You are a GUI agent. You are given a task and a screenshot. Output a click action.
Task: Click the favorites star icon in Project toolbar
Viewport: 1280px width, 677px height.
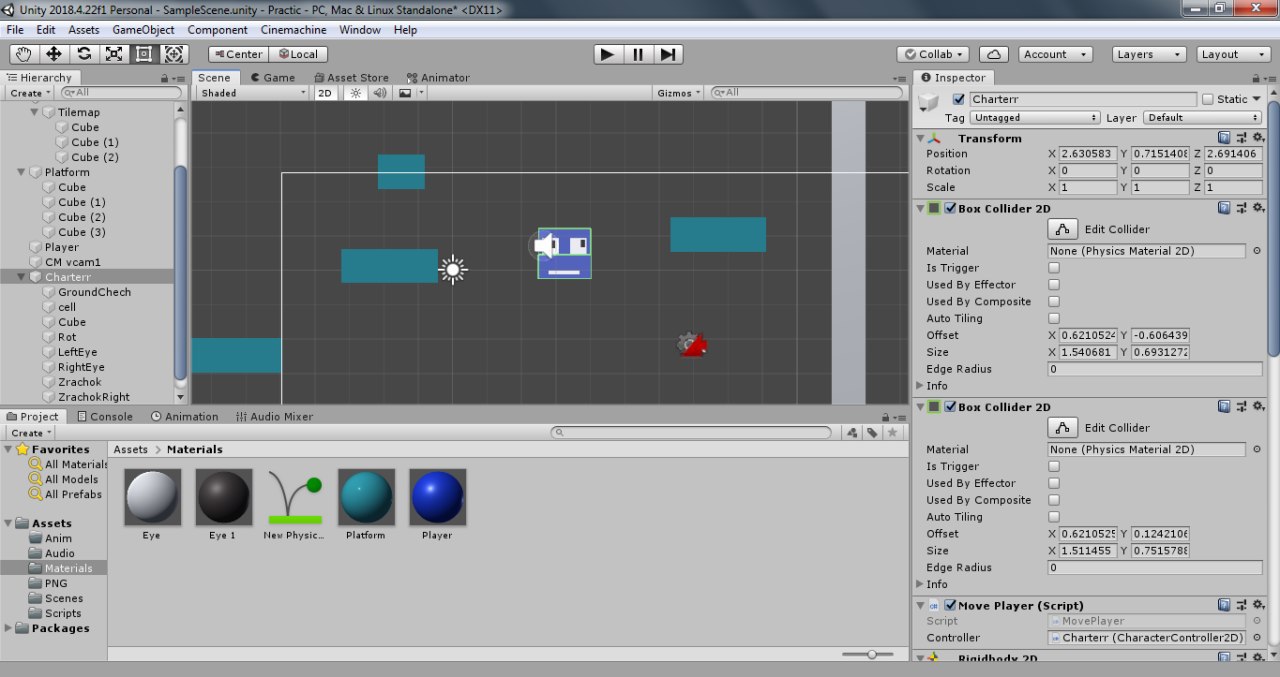[x=893, y=433]
